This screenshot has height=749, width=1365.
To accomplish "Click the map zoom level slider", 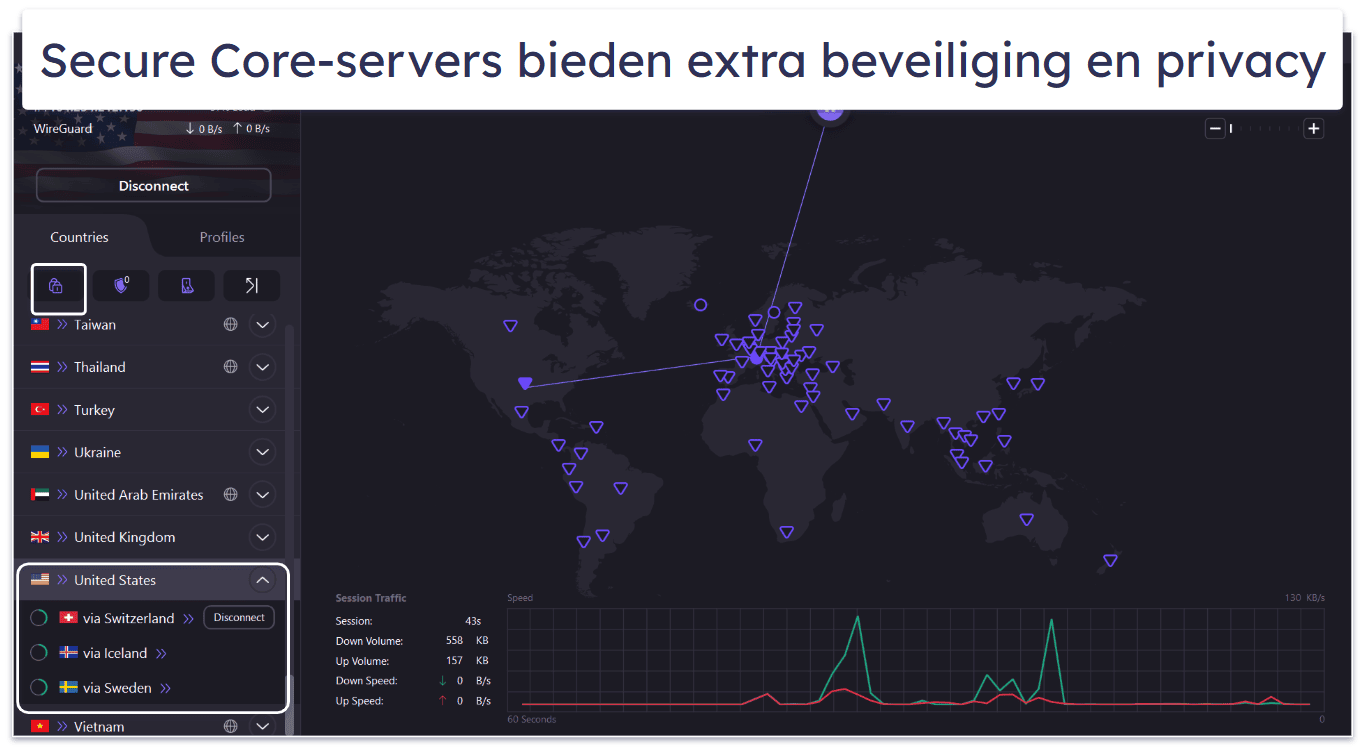I will [x=1264, y=128].
